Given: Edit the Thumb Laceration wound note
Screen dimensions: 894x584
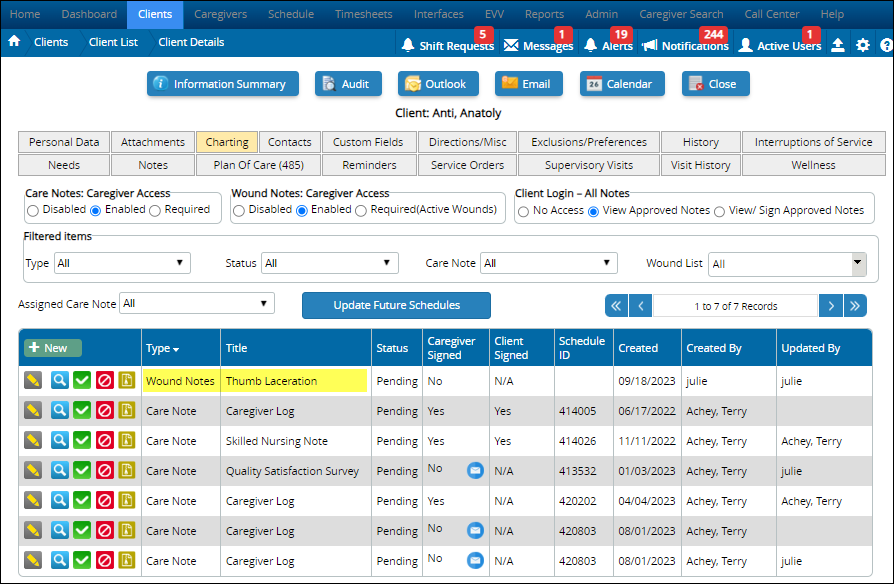Looking at the screenshot, I should [x=33, y=380].
